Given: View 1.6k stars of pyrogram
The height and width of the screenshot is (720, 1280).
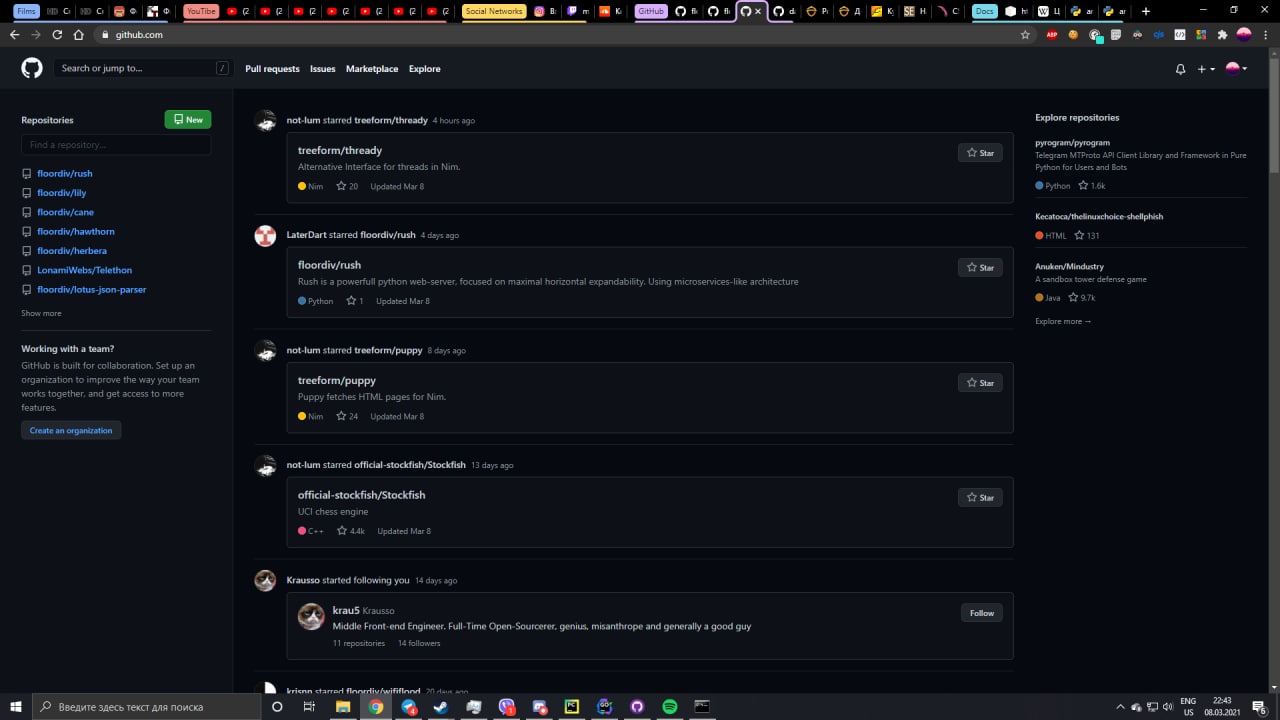Looking at the screenshot, I should (x=1092, y=186).
